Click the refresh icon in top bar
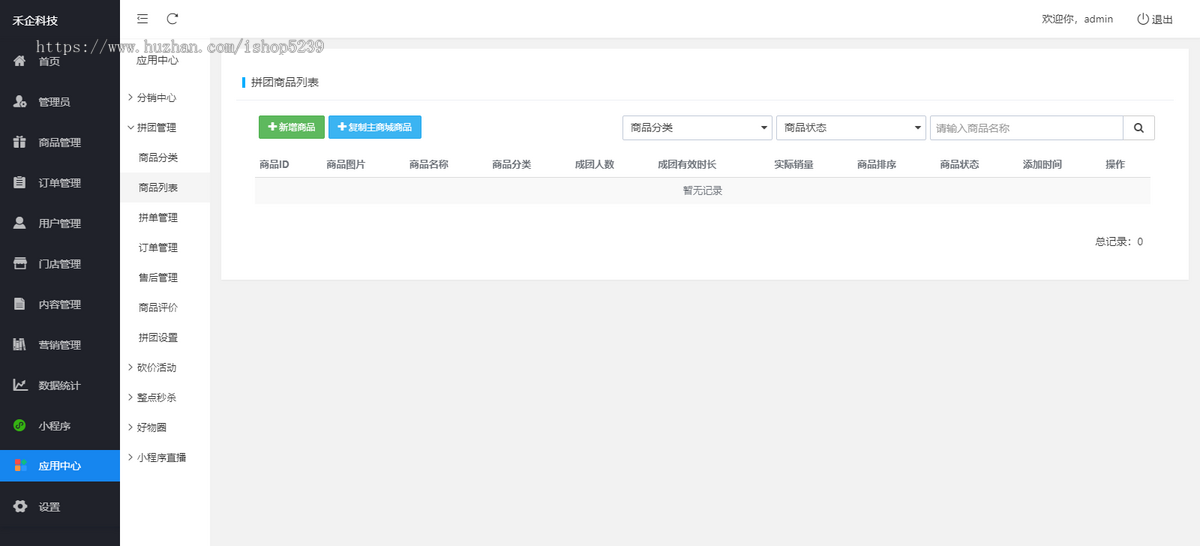This screenshot has width=1200, height=546. (173, 19)
